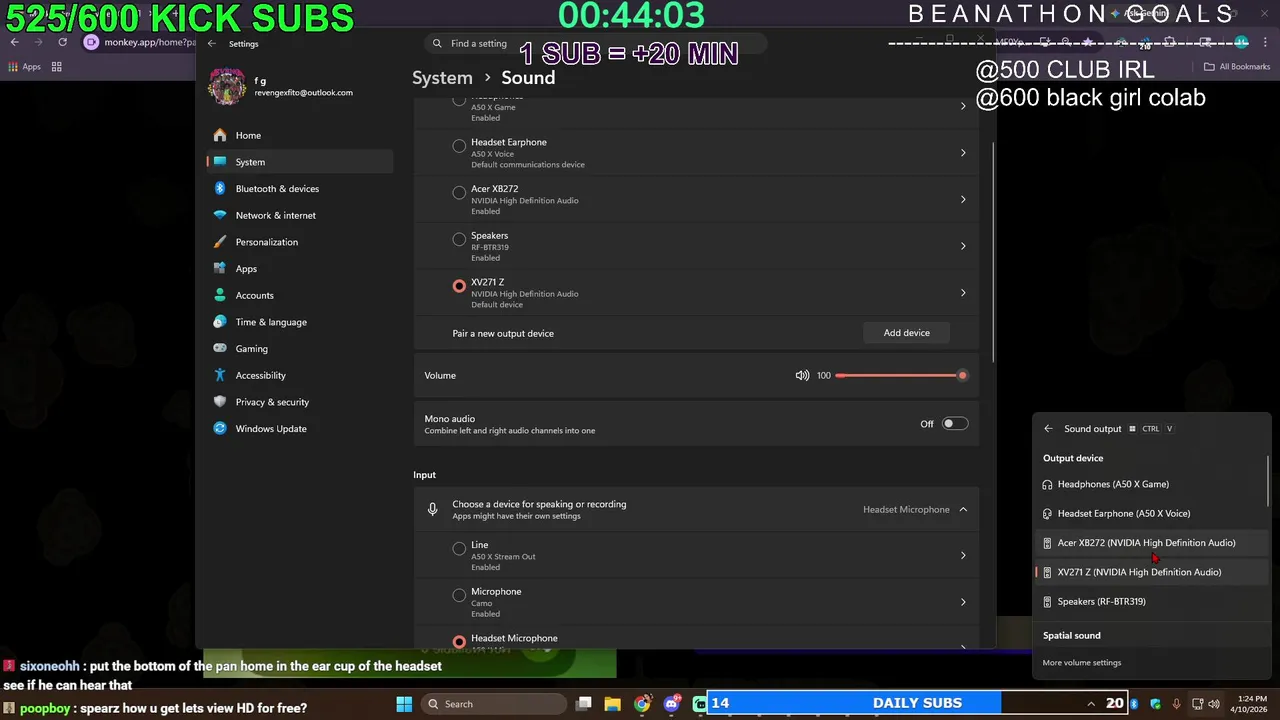Click Add device button
This screenshot has height=720, width=1280.
pos(906,333)
